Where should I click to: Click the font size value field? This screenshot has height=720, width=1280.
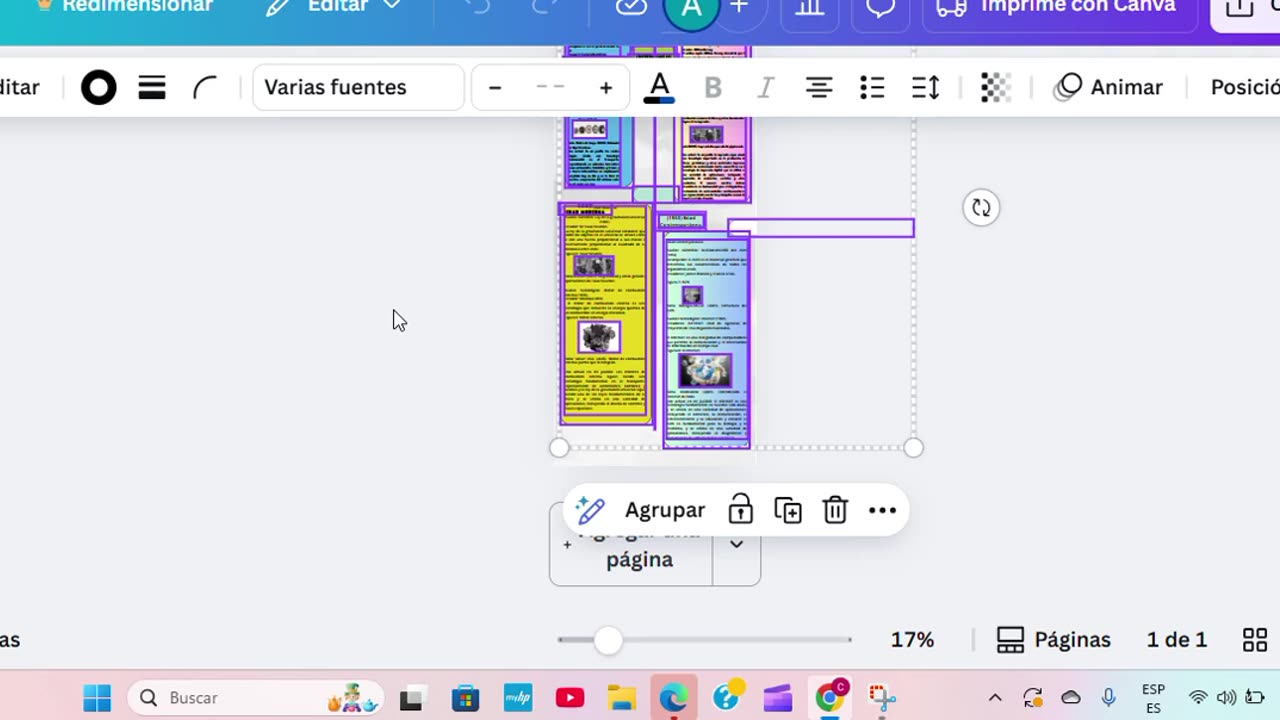[550, 88]
